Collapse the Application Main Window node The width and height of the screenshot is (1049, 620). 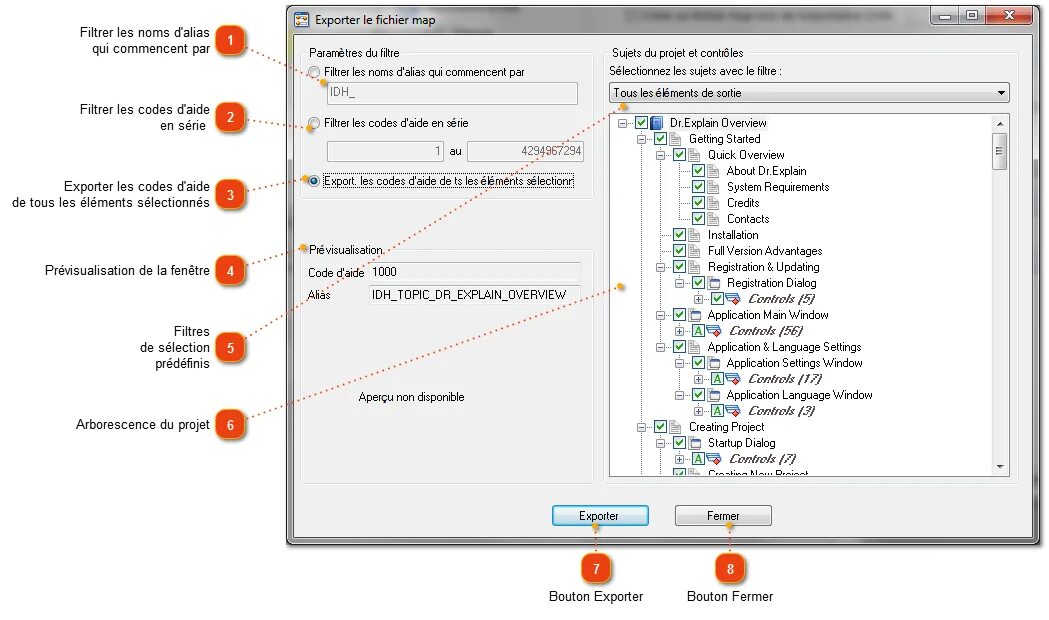660,315
